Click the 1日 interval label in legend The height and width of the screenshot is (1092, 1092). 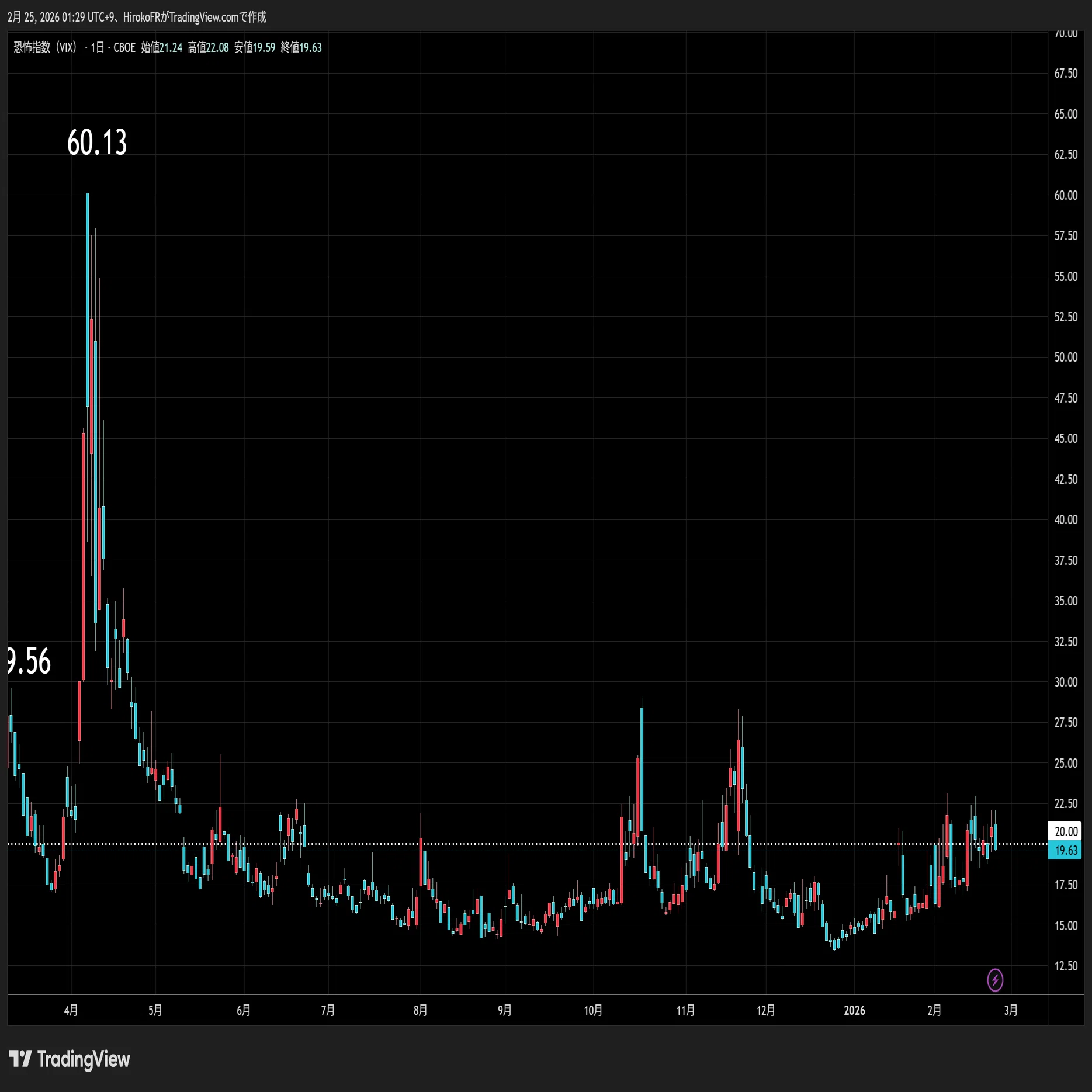(x=97, y=47)
